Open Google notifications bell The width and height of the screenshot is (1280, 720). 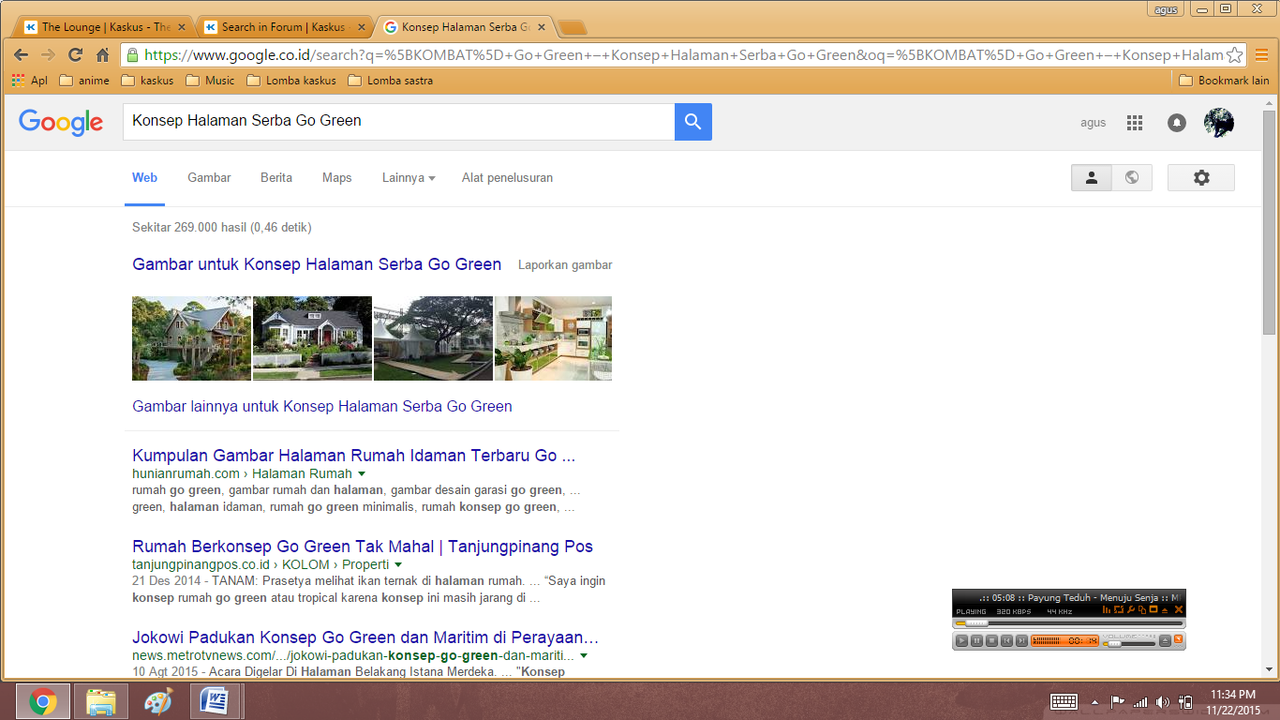[x=1177, y=122]
